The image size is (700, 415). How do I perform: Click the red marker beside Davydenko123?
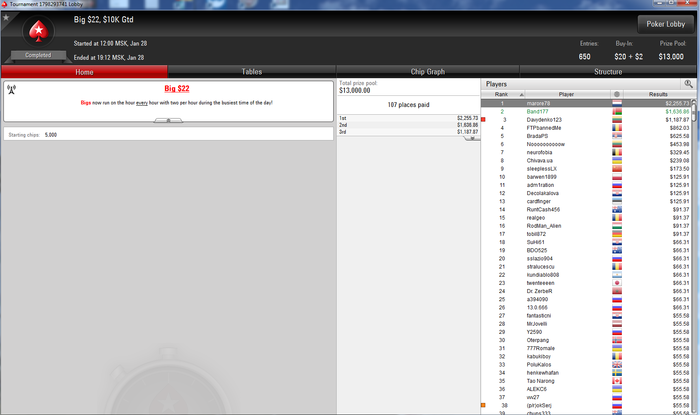pos(483,120)
